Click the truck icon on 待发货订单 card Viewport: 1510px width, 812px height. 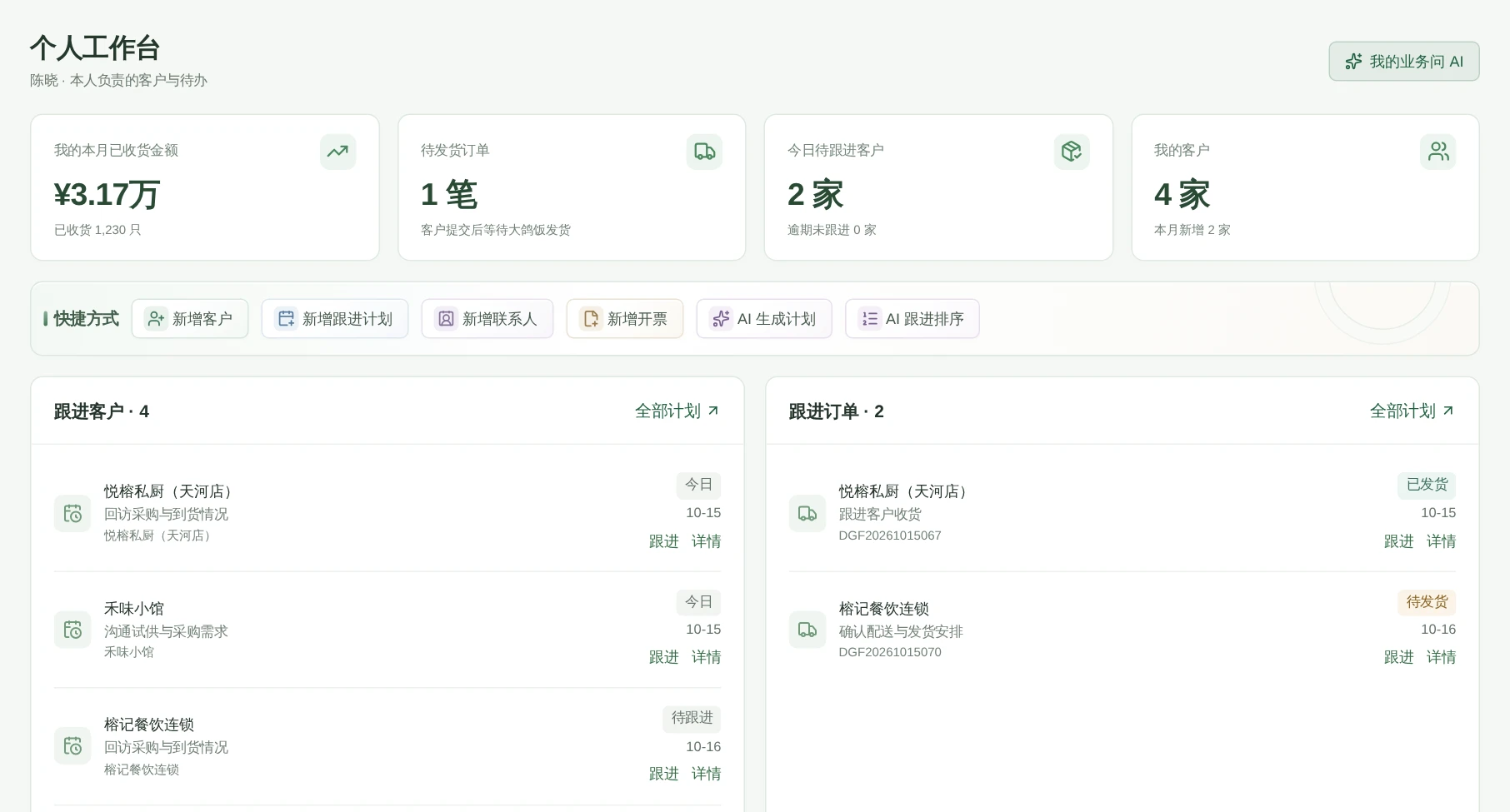[704, 152]
